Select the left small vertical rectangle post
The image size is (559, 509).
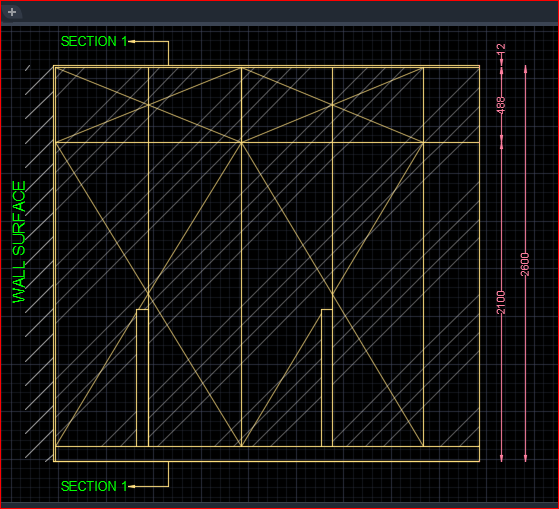(x=142, y=378)
